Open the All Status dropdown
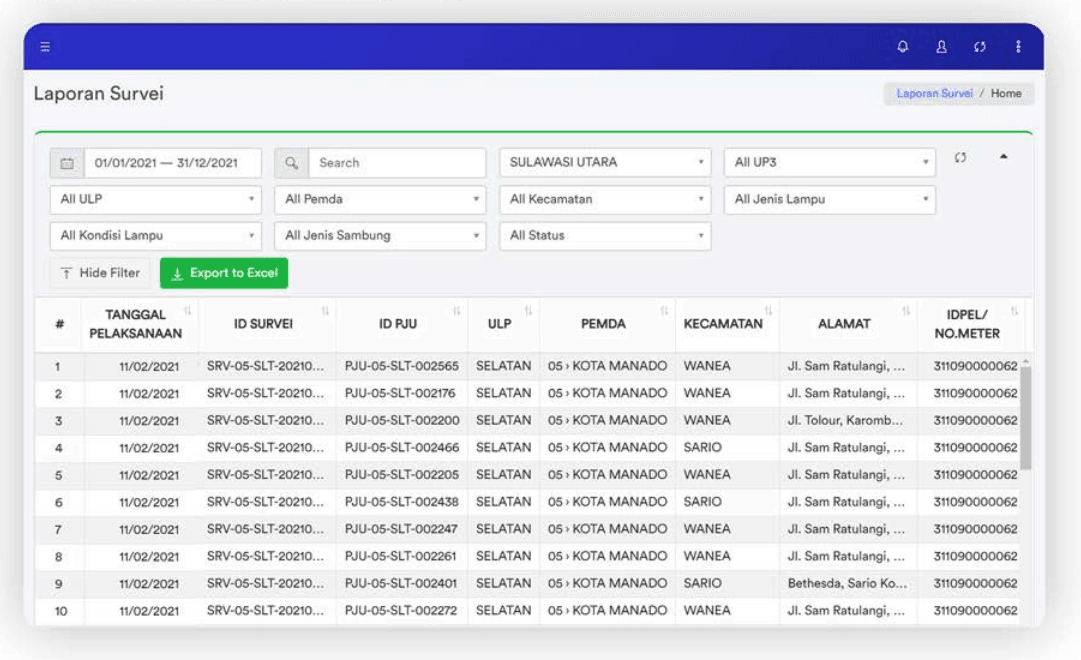The height and width of the screenshot is (660, 1081). [x=605, y=236]
